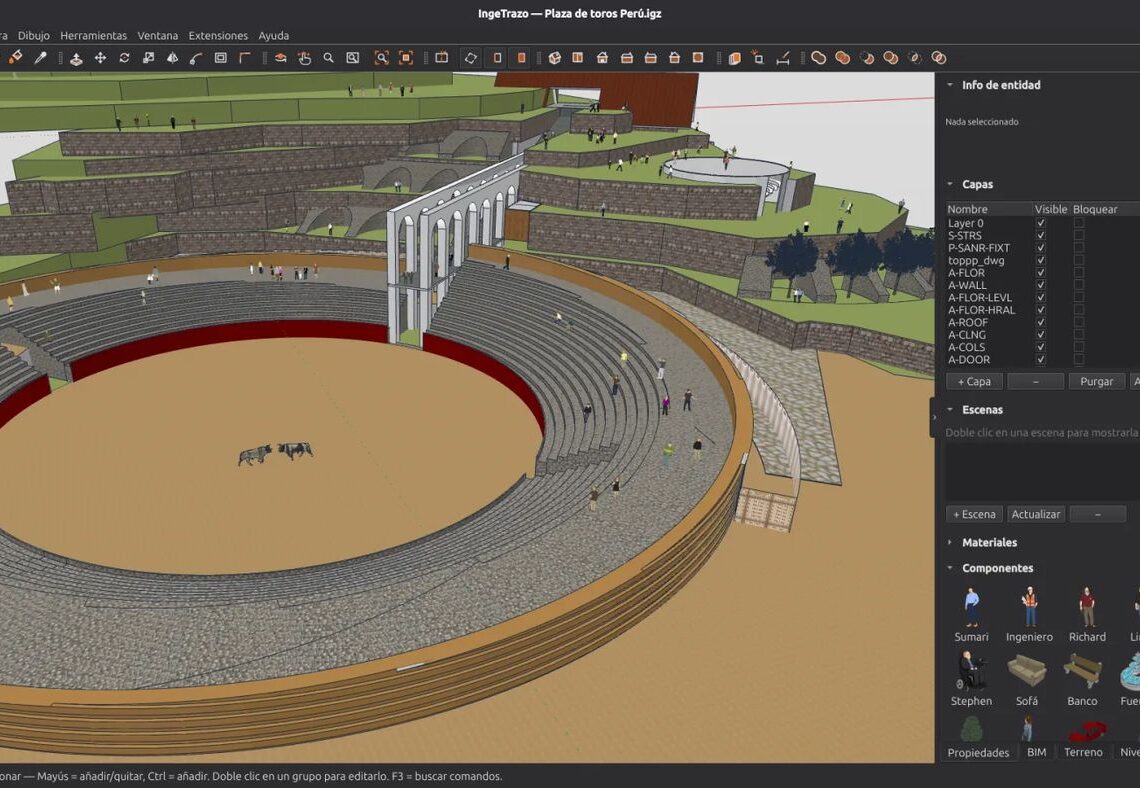The height and width of the screenshot is (788, 1140).
Task: Click the Purgar button
Action: pos(1096,382)
